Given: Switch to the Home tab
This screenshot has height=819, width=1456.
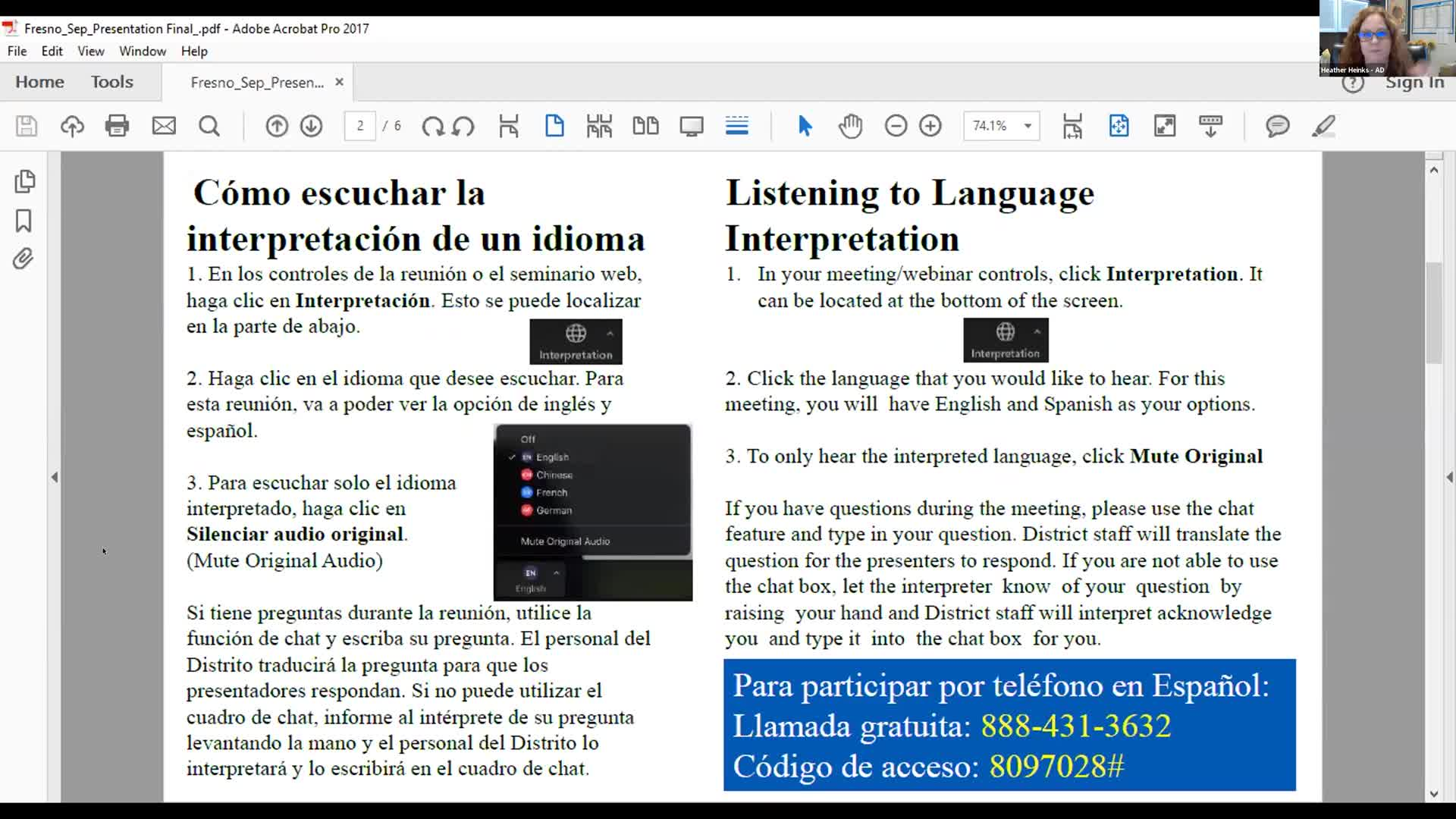Looking at the screenshot, I should pos(39,82).
